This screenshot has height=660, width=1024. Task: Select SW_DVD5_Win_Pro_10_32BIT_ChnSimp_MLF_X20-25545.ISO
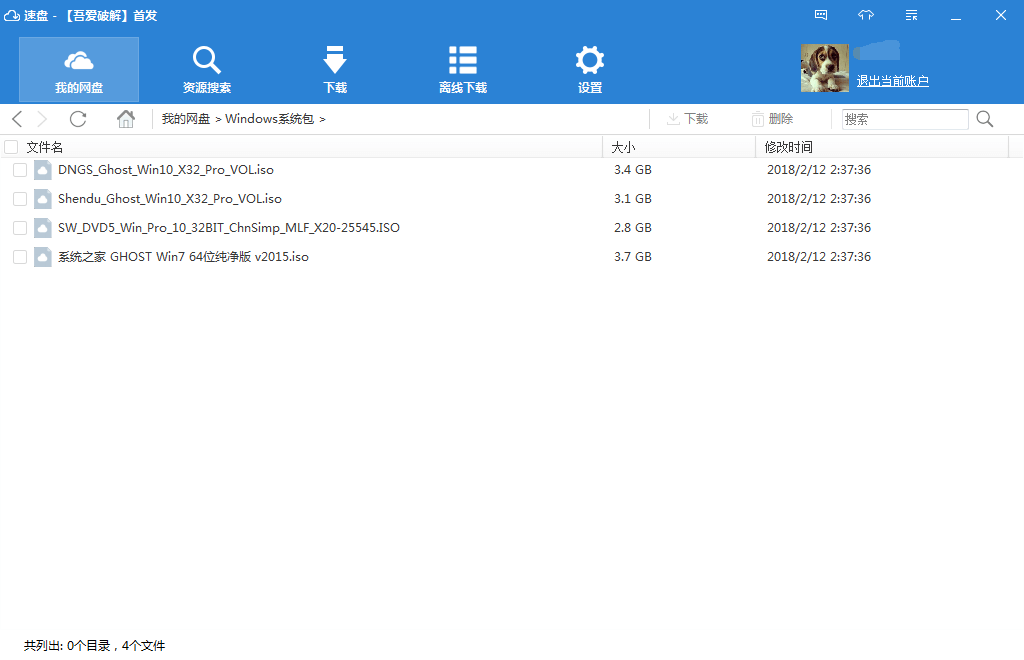coord(229,227)
